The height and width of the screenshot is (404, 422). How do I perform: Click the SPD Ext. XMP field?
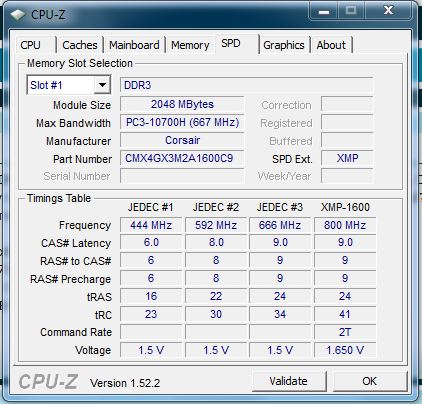point(347,158)
